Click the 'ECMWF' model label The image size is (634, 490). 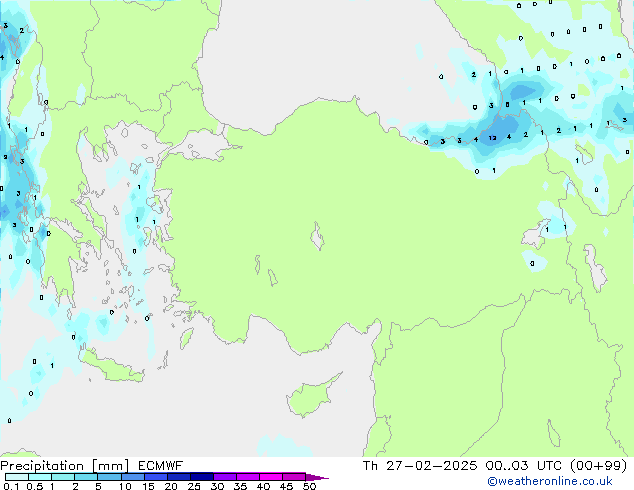coord(161,466)
